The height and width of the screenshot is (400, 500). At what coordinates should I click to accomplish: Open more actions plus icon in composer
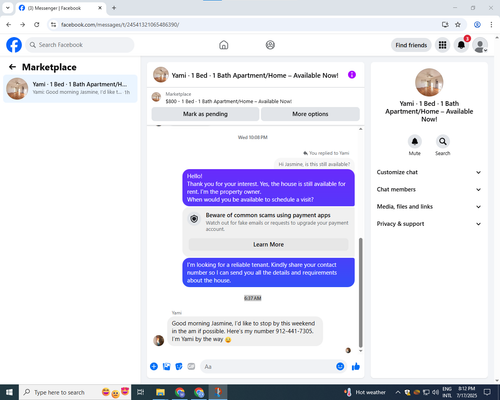coord(154,367)
